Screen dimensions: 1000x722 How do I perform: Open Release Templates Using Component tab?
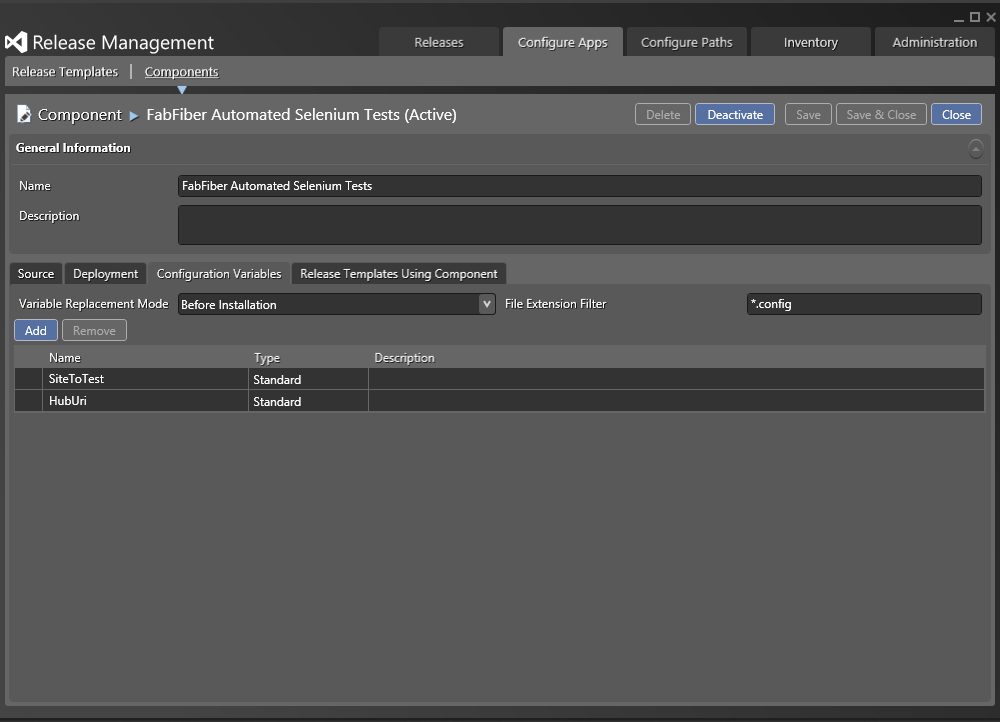pyautogui.click(x=399, y=274)
